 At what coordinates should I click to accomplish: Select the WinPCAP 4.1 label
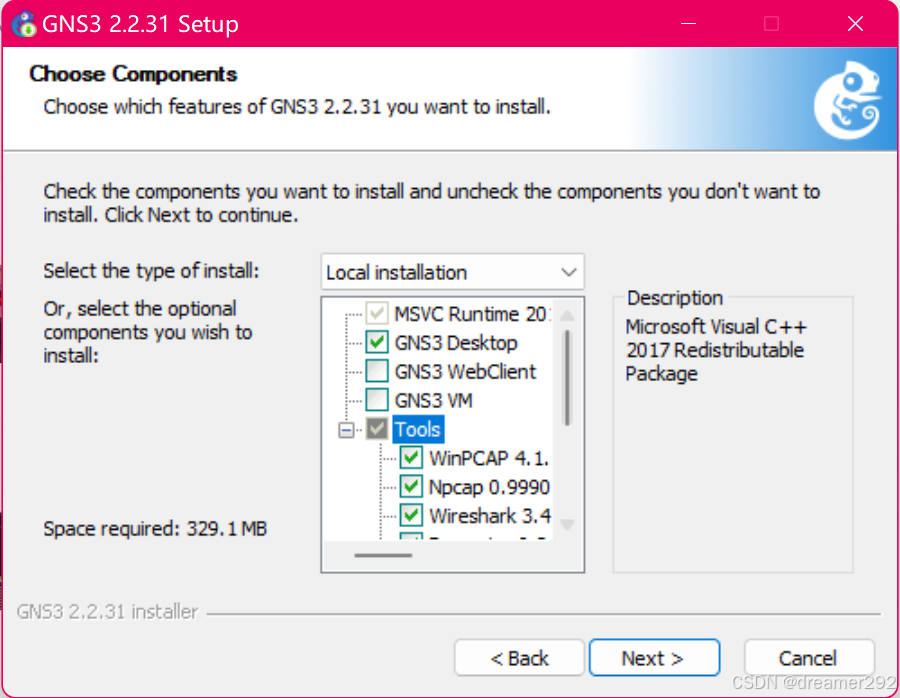489,458
